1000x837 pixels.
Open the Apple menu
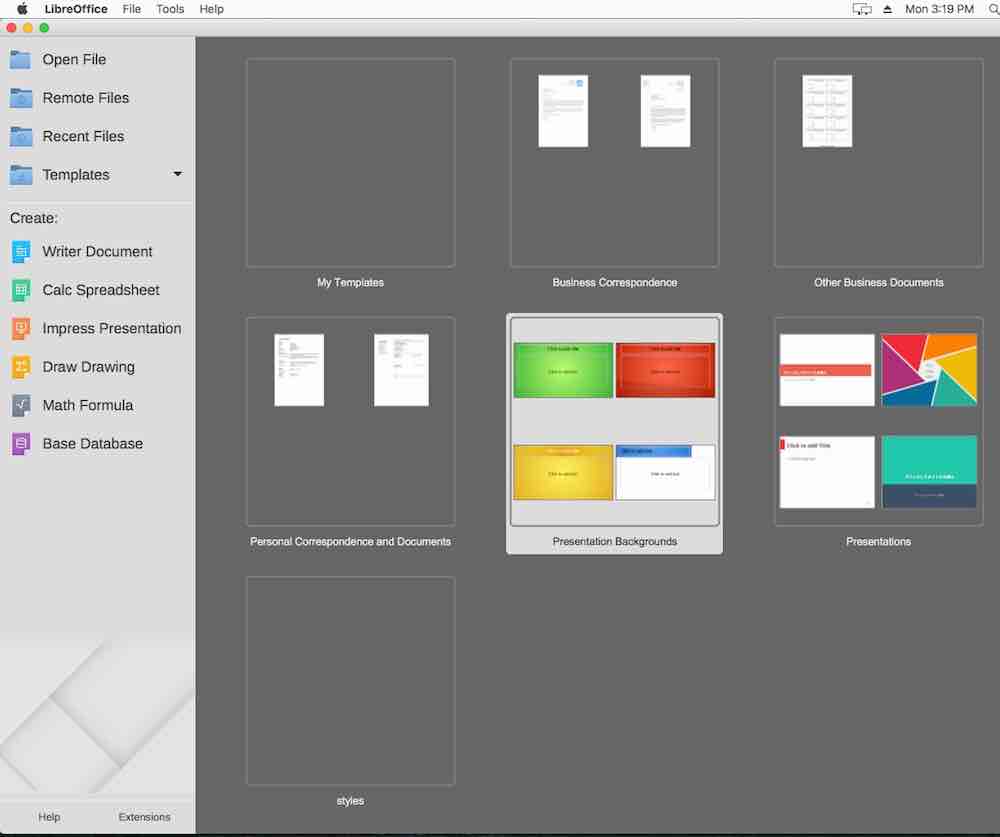coord(22,9)
